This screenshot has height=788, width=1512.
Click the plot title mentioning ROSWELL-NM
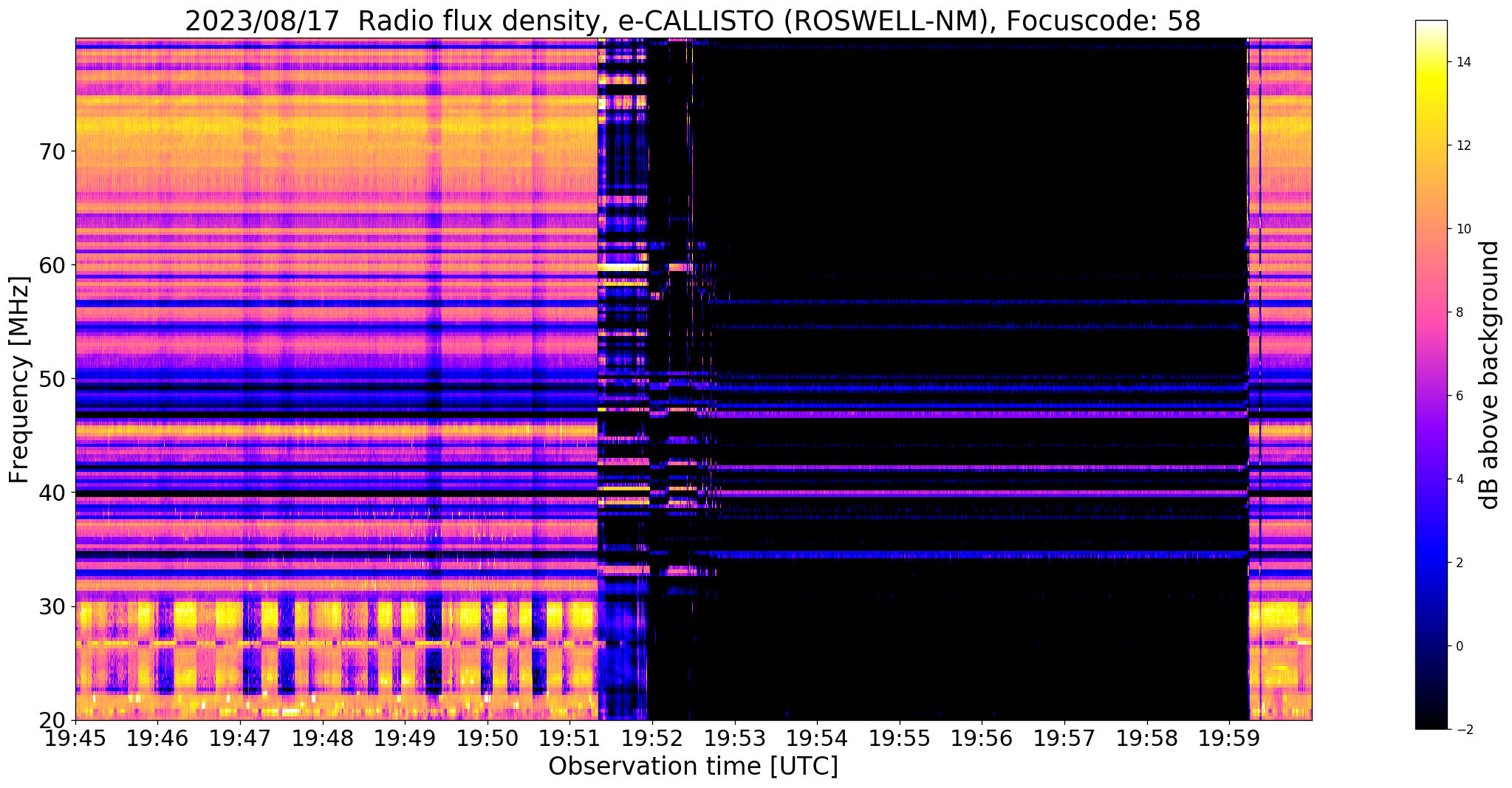pyautogui.click(x=693, y=21)
